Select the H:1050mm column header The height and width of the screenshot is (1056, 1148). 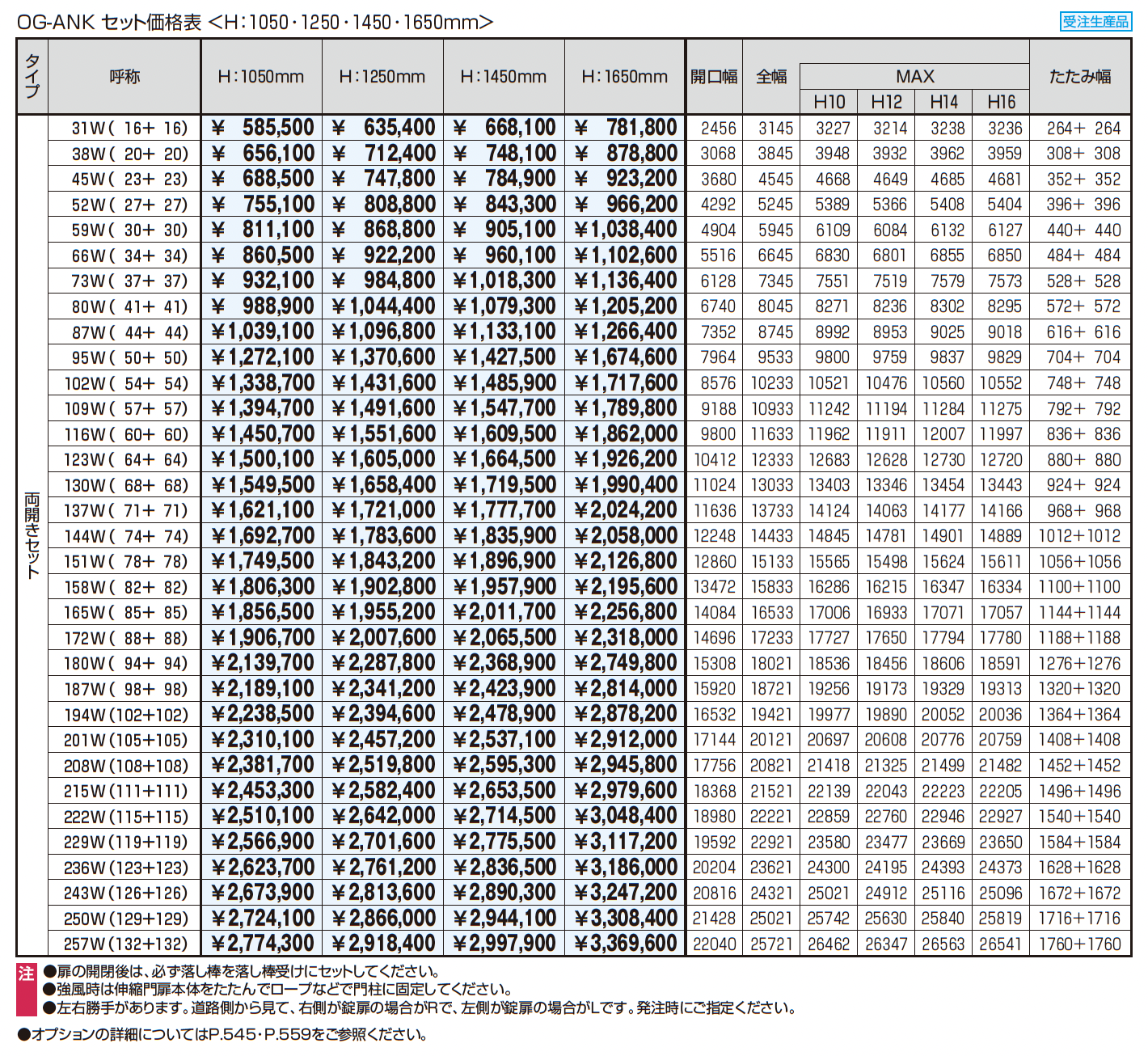click(x=261, y=77)
